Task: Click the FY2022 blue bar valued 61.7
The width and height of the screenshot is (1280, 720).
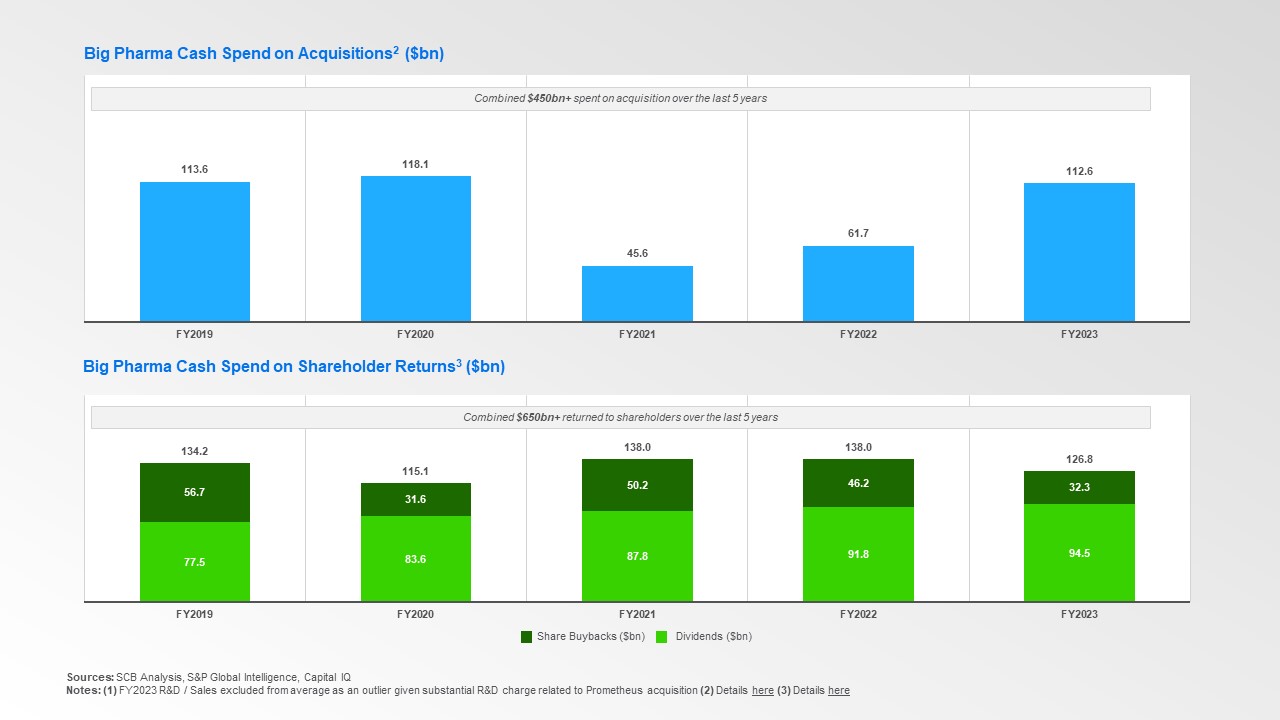Action: (858, 284)
